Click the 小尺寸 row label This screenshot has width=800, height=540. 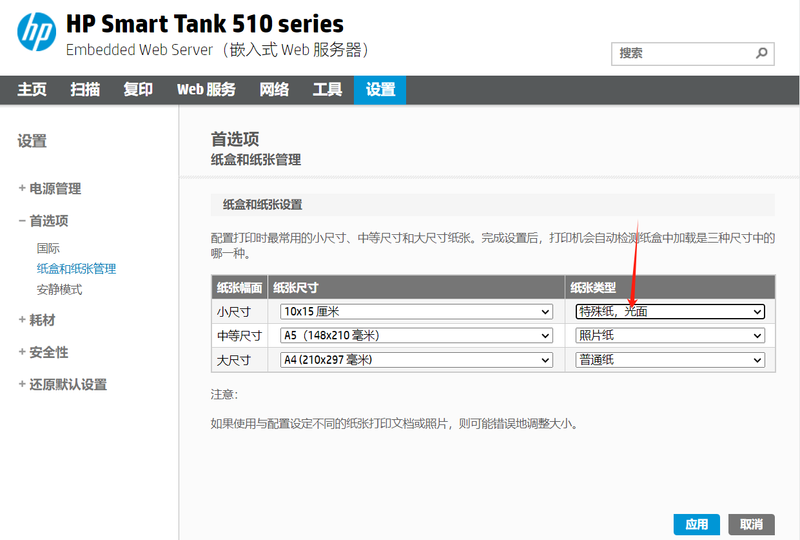pyautogui.click(x=234, y=312)
